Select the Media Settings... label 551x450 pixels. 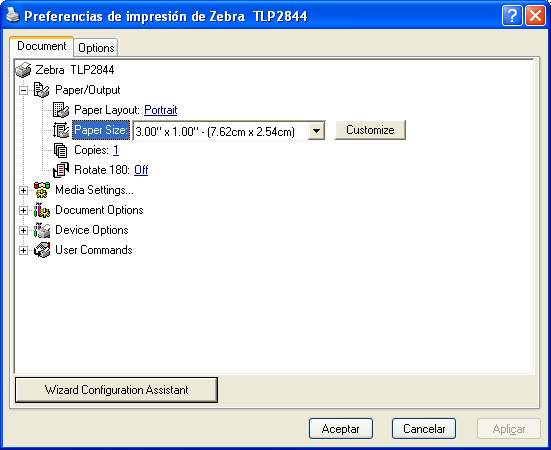pos(95,190)
